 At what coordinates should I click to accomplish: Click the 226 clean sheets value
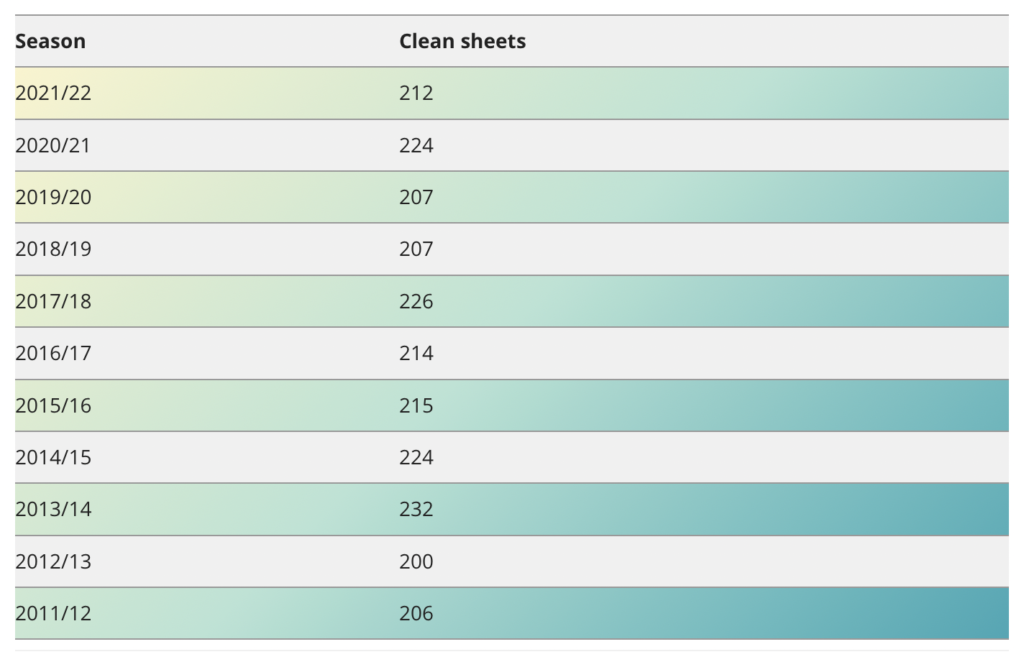pyautogui.click(x=416, y=301)
